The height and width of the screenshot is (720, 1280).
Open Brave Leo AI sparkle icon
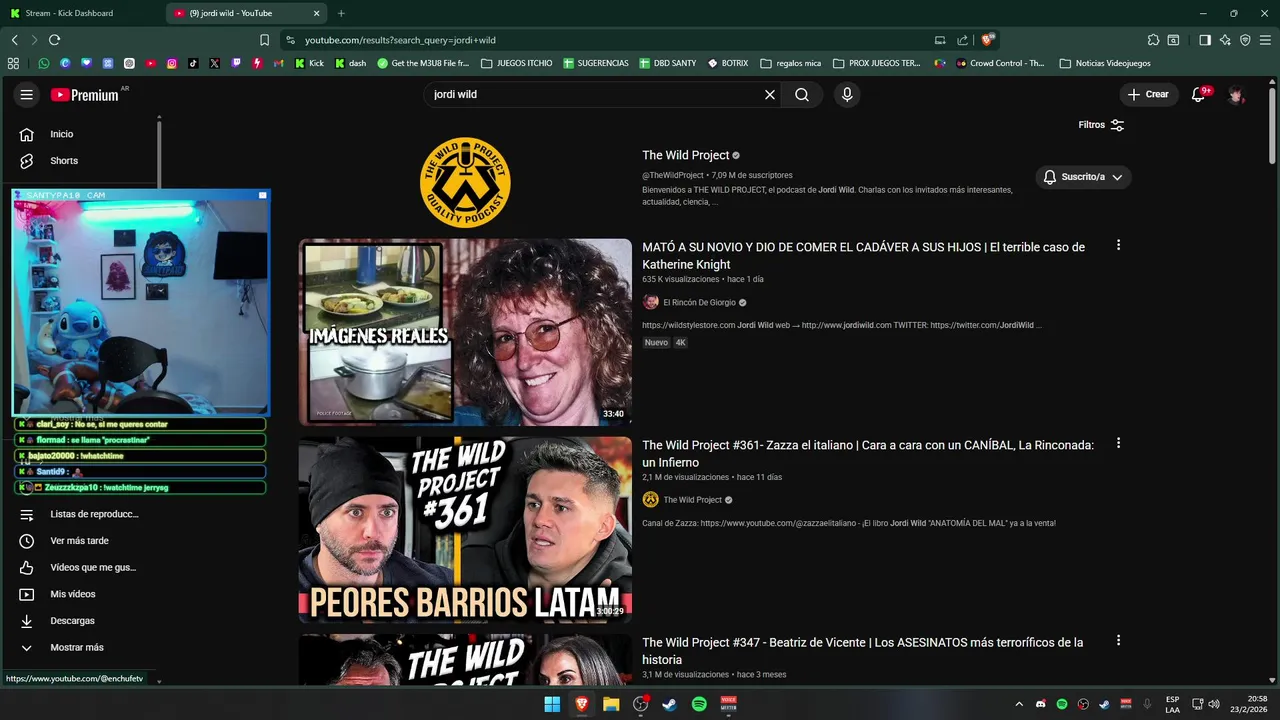coord(1225,40)
